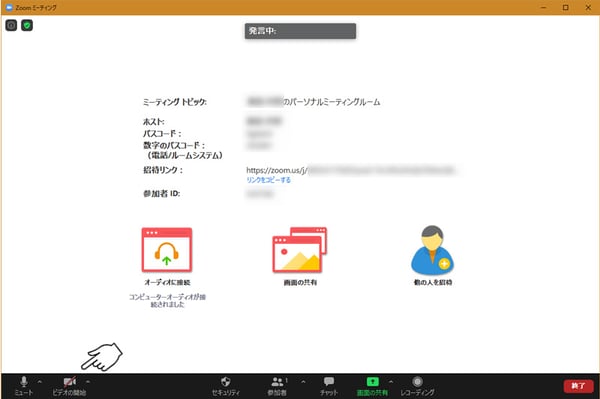
Task: Open the チャット chat panel
Action: [x=329, y=386]
